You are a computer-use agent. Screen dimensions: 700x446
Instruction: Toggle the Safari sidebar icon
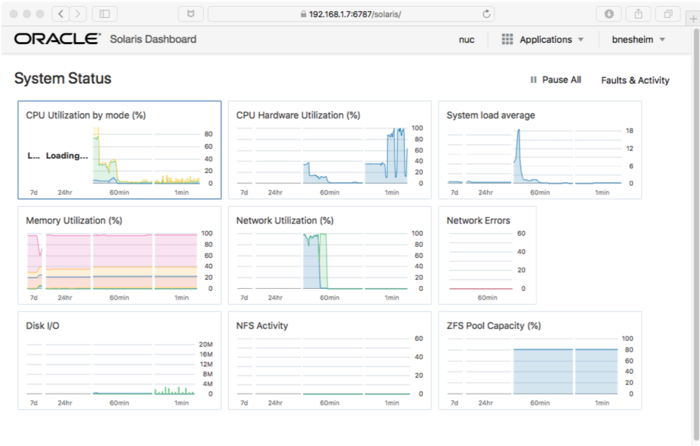[105, 14]
